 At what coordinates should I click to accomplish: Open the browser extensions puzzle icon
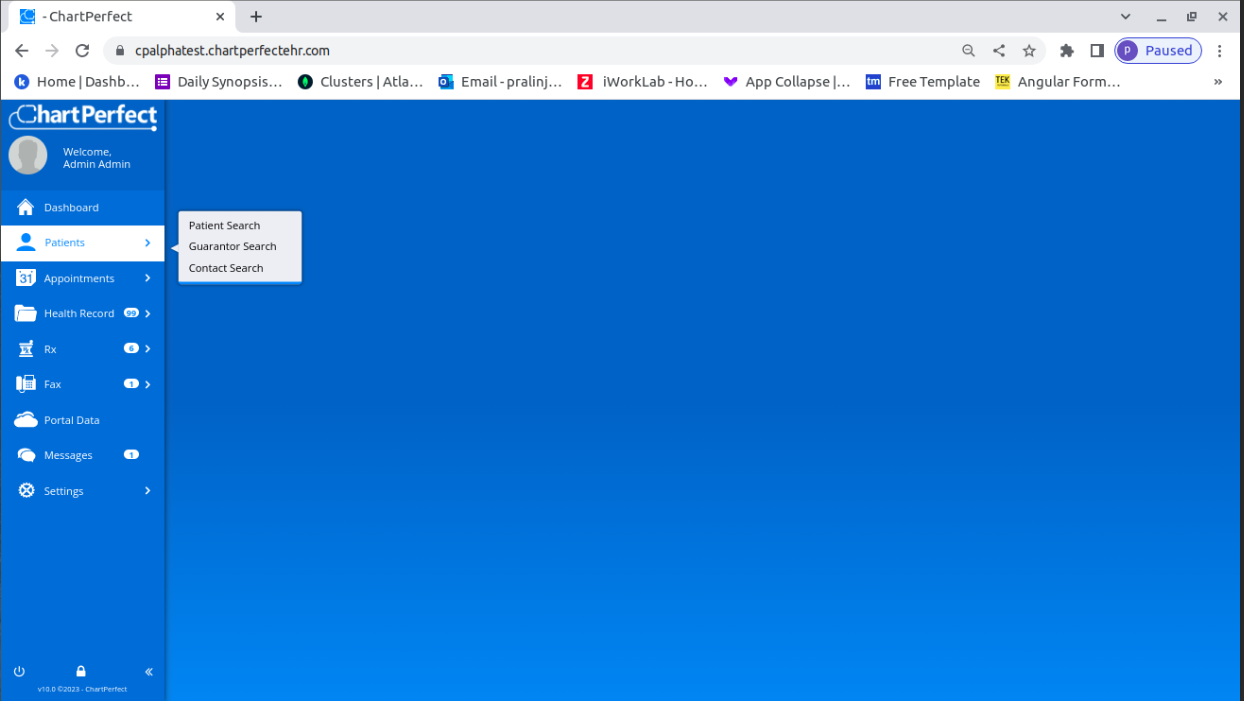[1067, 50]
